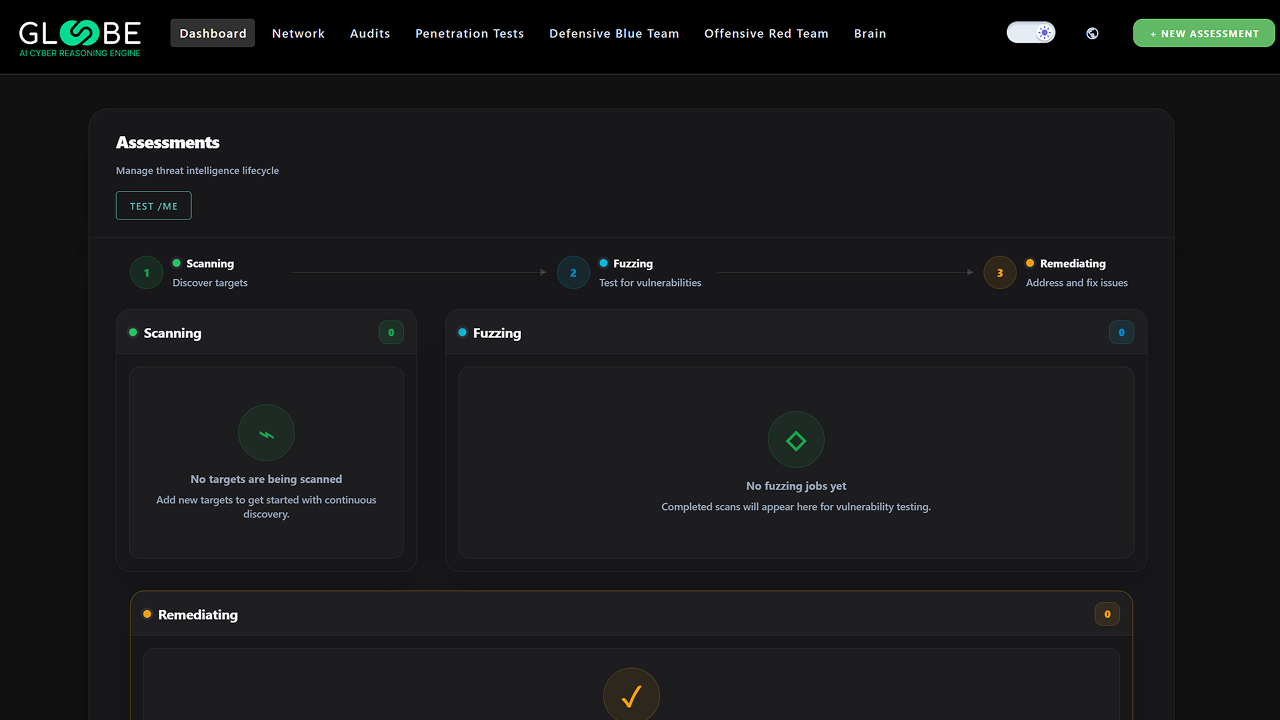Image resolution: width=1280 pixels, height=720 pixels.
Task: Click step 2 circle for Fuzzing
Action: pos(573,273)
